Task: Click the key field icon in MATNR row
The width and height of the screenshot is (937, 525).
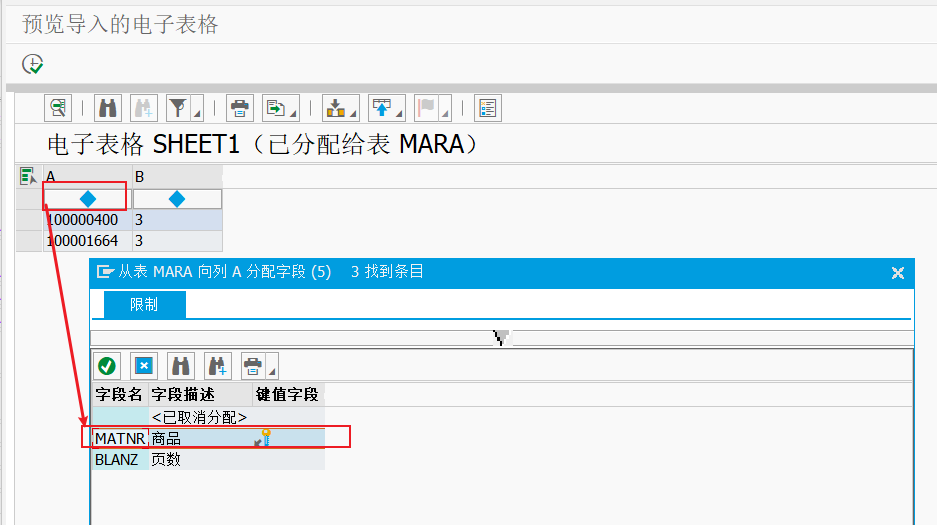Action: coord(263,438)
